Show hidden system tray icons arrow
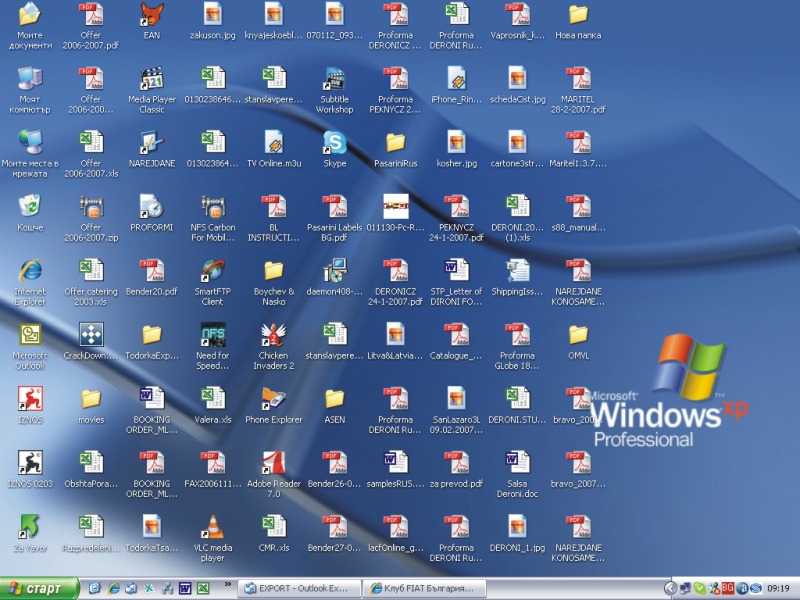This screenshot has width=800, height=600. [x=670, y=588]
